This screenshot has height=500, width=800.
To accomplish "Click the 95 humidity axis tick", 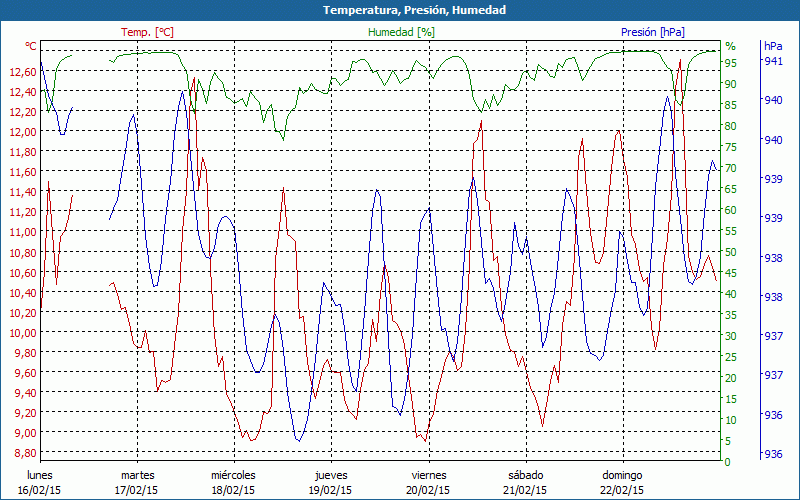I will tap(731, 63).
